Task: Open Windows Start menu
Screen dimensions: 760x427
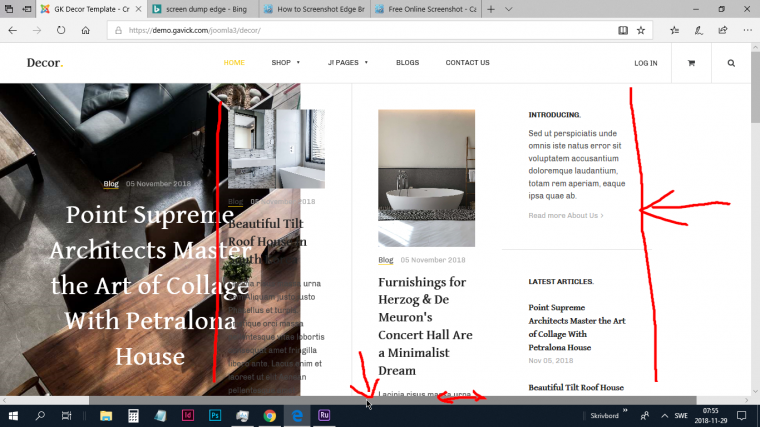Action: click(x=13, y=416)
